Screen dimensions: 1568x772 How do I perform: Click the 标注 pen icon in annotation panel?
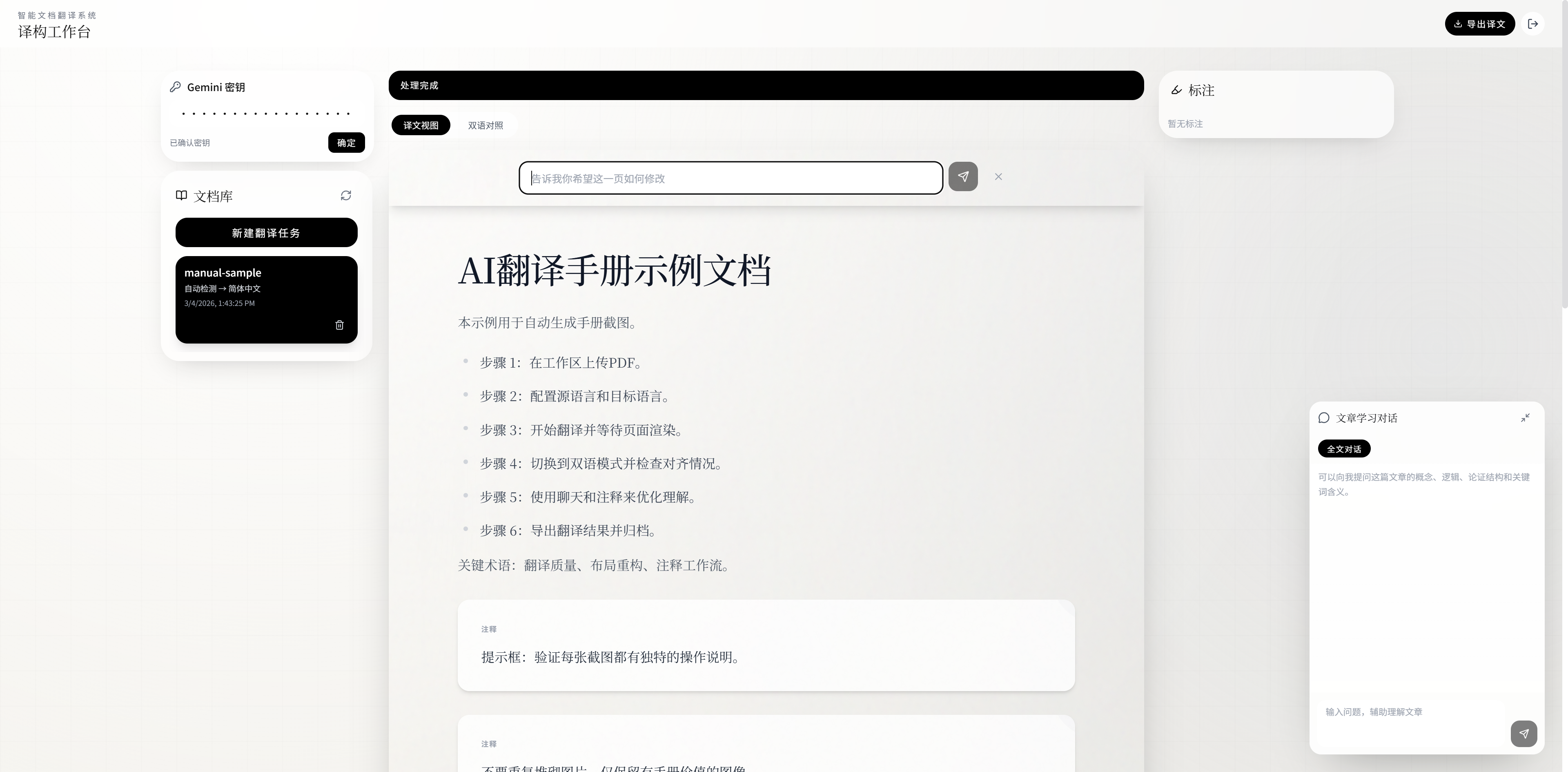(x=1176, y=90)
